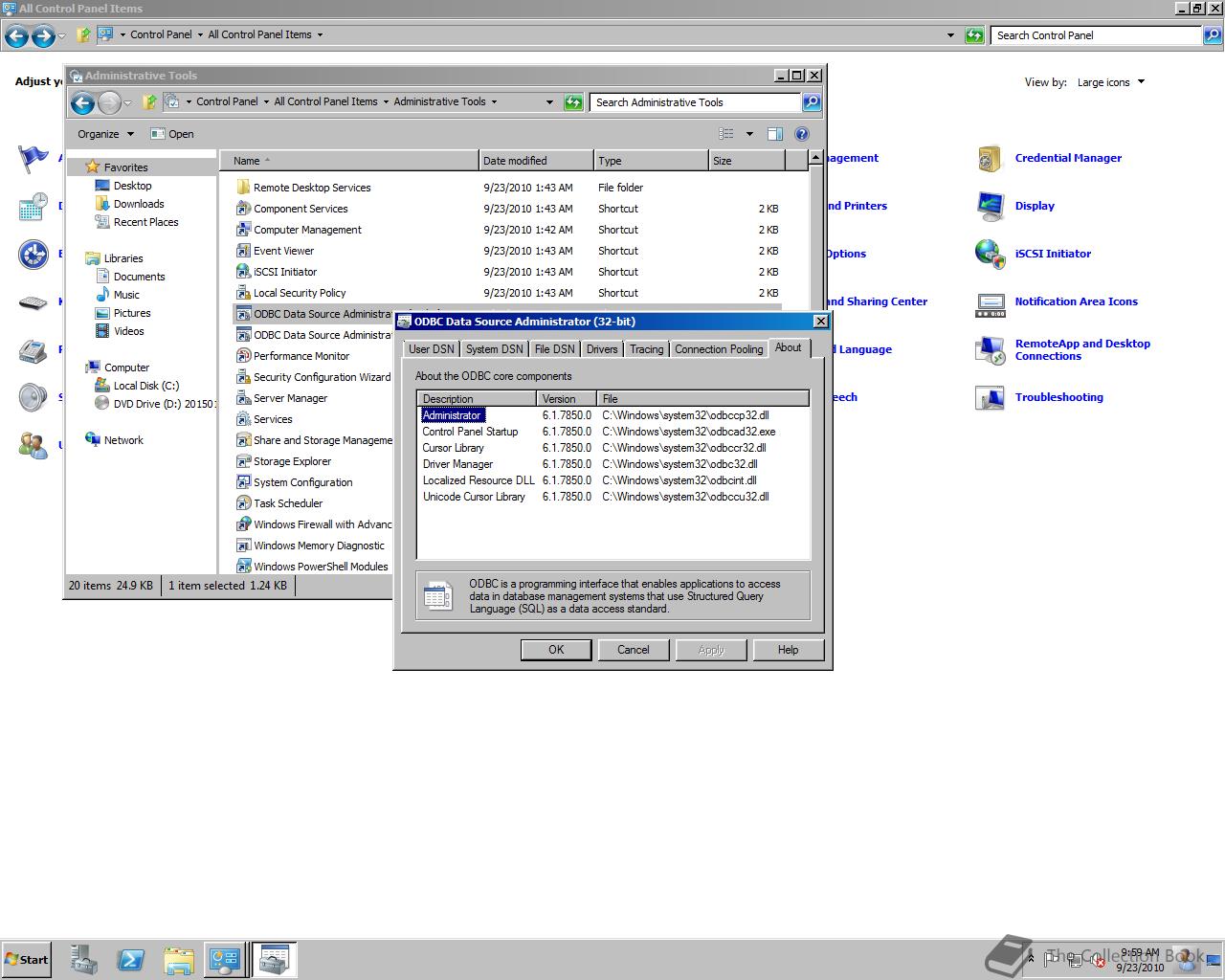Click refresh icon in Administrative Tools address bar
The height and width of the screenshot is (980, 1225).
pos(573,102)
